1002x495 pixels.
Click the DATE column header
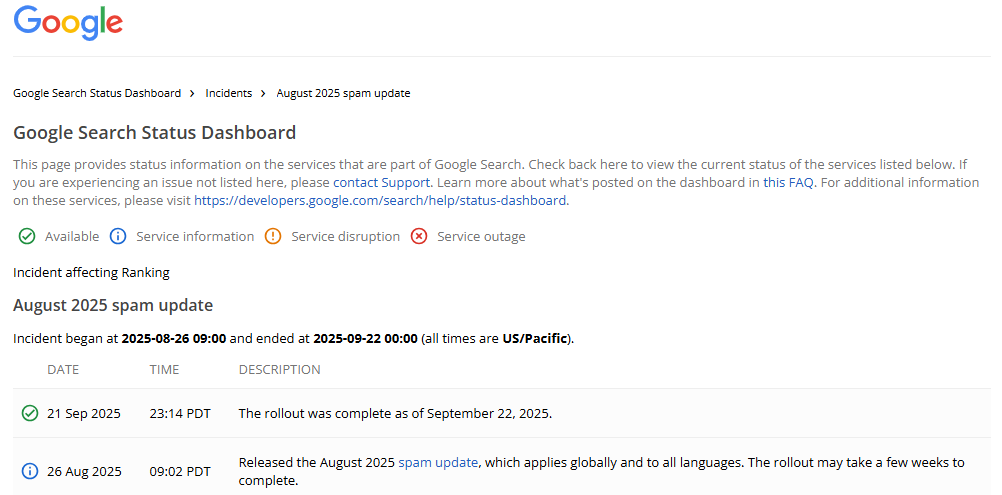(63, 370)
